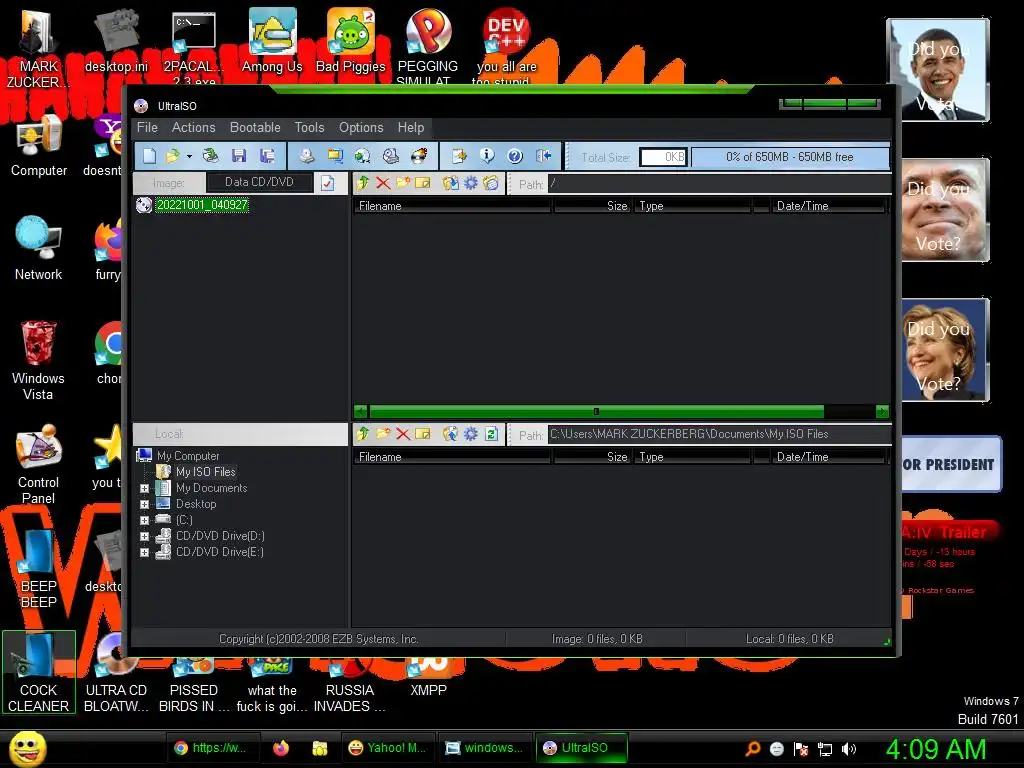The height and width of the screenshot is (768, 1024).
Task: Click the Save As icon in main toolbar
Action: (266, 156)
